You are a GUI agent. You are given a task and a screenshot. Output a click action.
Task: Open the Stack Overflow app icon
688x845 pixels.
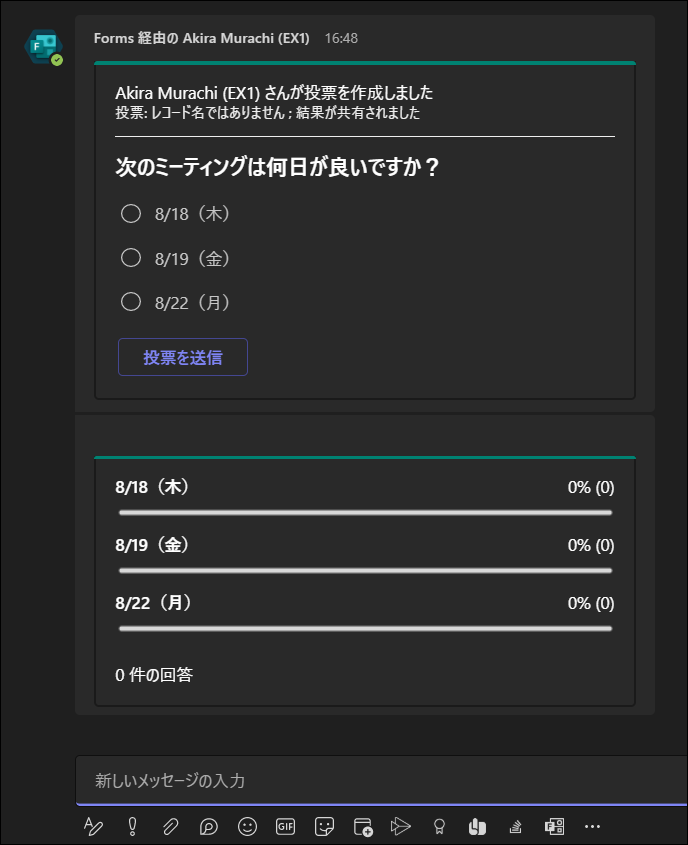pos(516,826)
